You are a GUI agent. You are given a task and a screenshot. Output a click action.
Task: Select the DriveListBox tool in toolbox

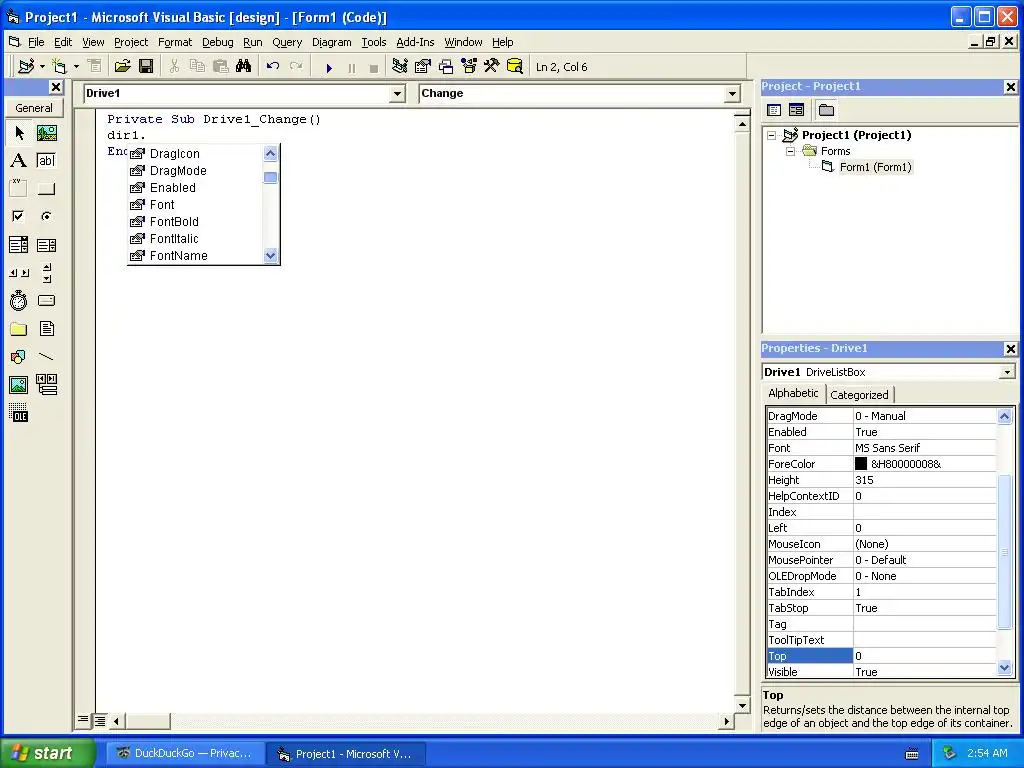coord(46,300)
